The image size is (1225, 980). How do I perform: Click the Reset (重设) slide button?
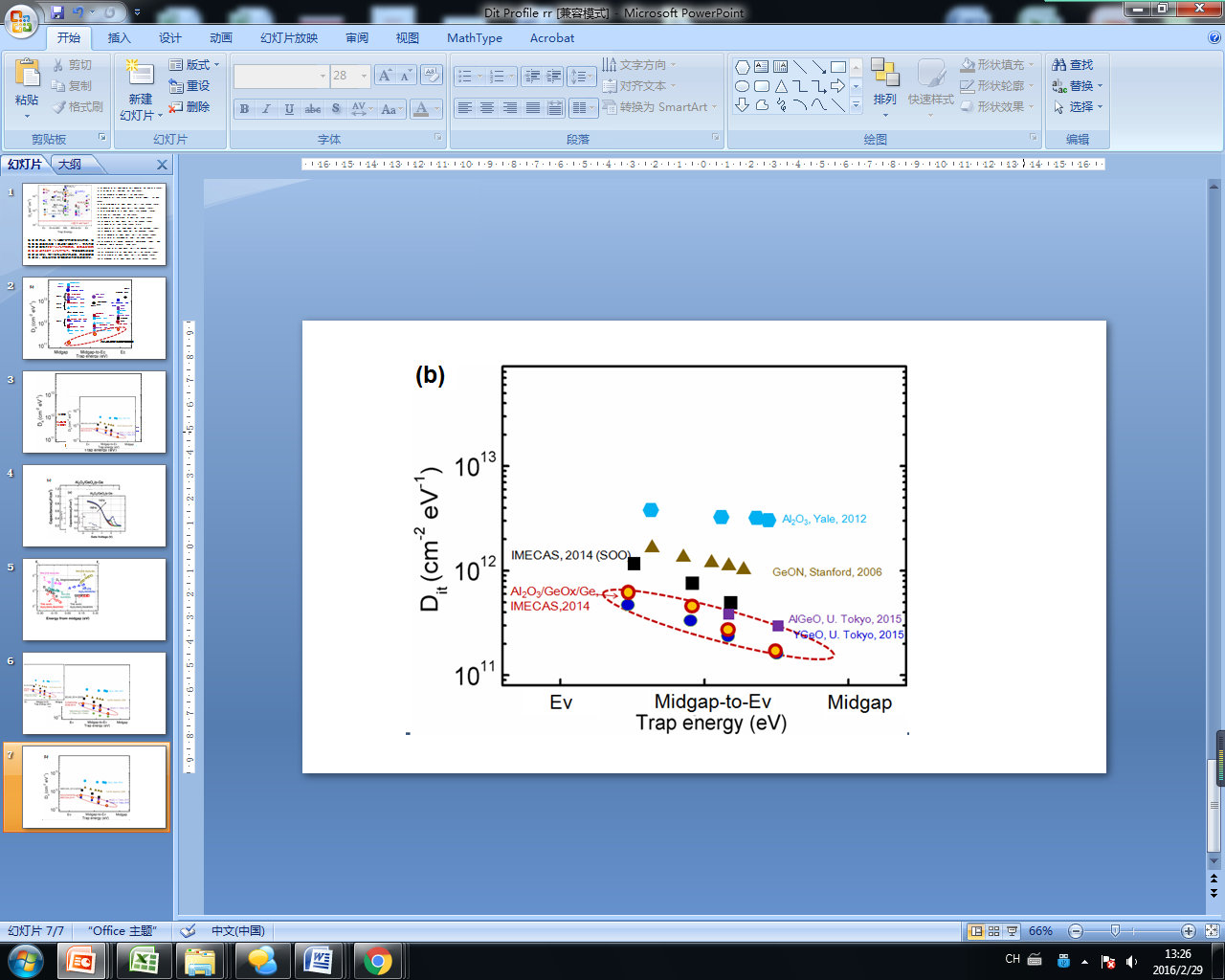[189, 86]
